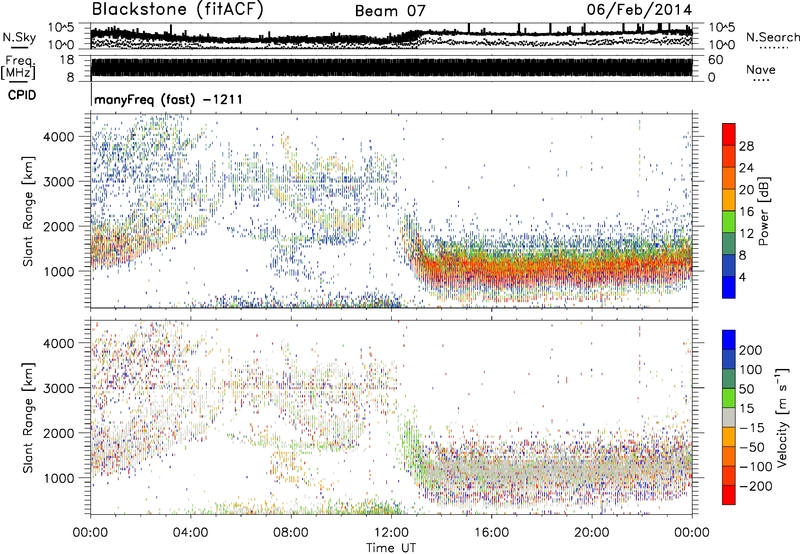Click the '12:00' time tick label
The width and height of the screenshot is (800, 554).
[x=391, y=533]
